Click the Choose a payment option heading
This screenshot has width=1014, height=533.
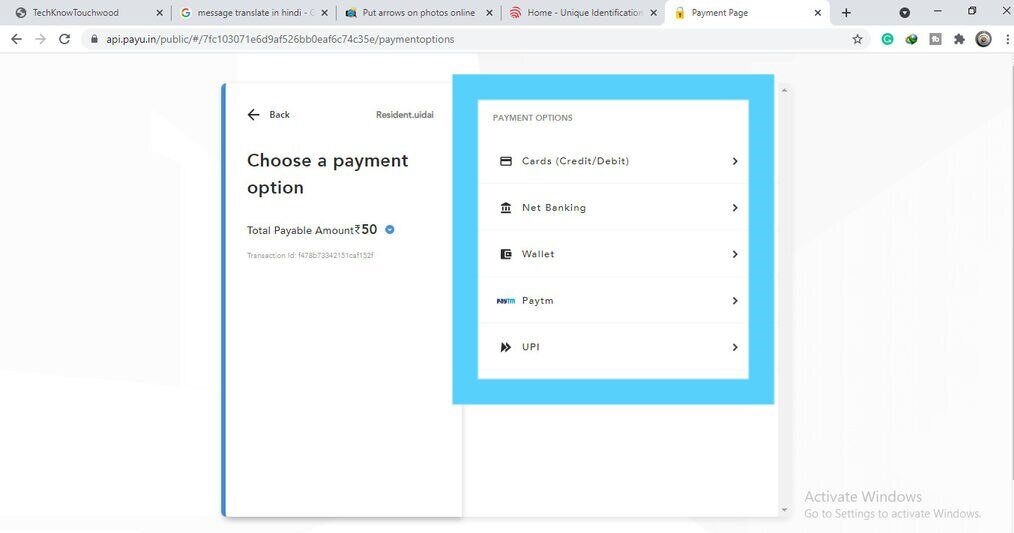point(327,174)
